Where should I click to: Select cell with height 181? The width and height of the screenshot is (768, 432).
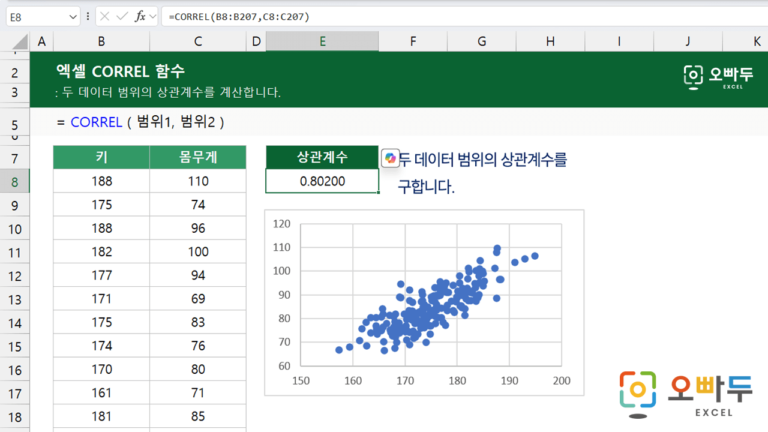coord(101,416)
